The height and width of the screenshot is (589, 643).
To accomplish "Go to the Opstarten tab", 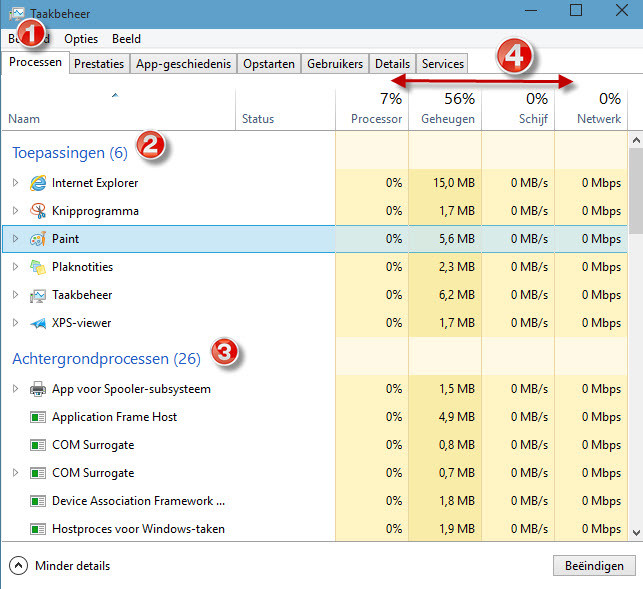I will (269, 64).
